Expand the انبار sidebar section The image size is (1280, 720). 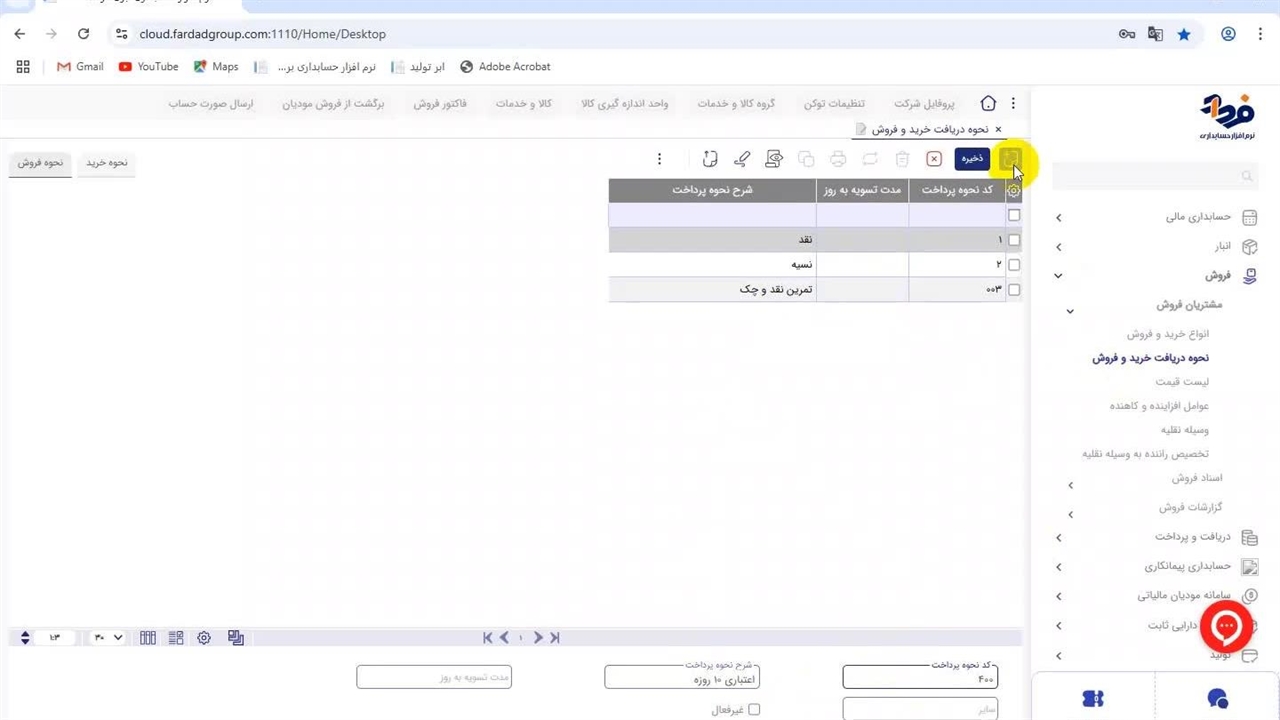click(x=1059, y=246)
